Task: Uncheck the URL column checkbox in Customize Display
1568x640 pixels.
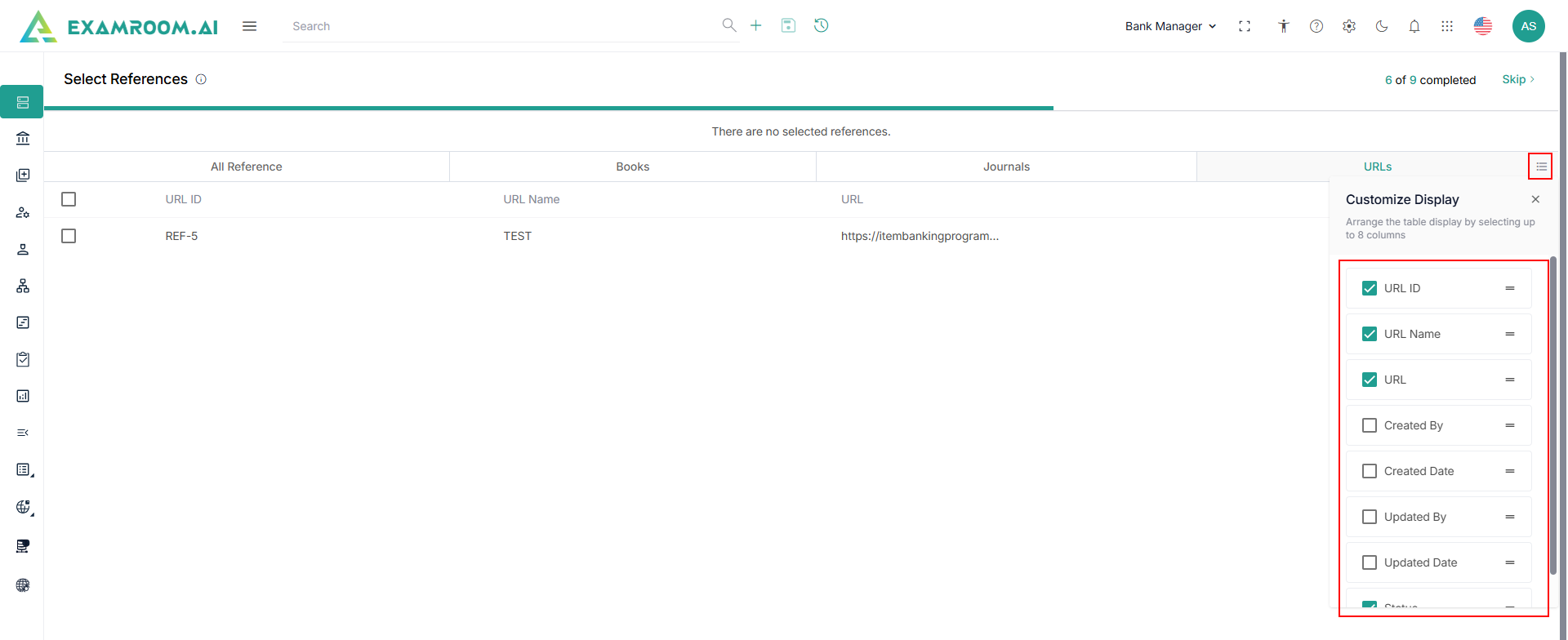Action: (x=1370, y=380)
